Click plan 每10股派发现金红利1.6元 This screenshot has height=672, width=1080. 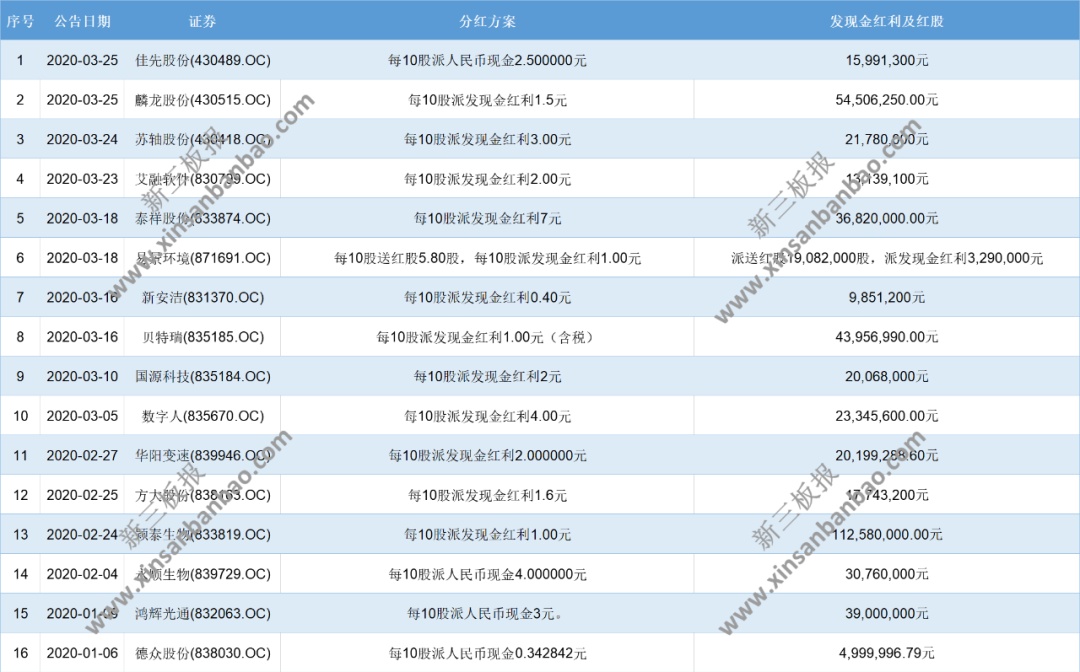[488, 495]
